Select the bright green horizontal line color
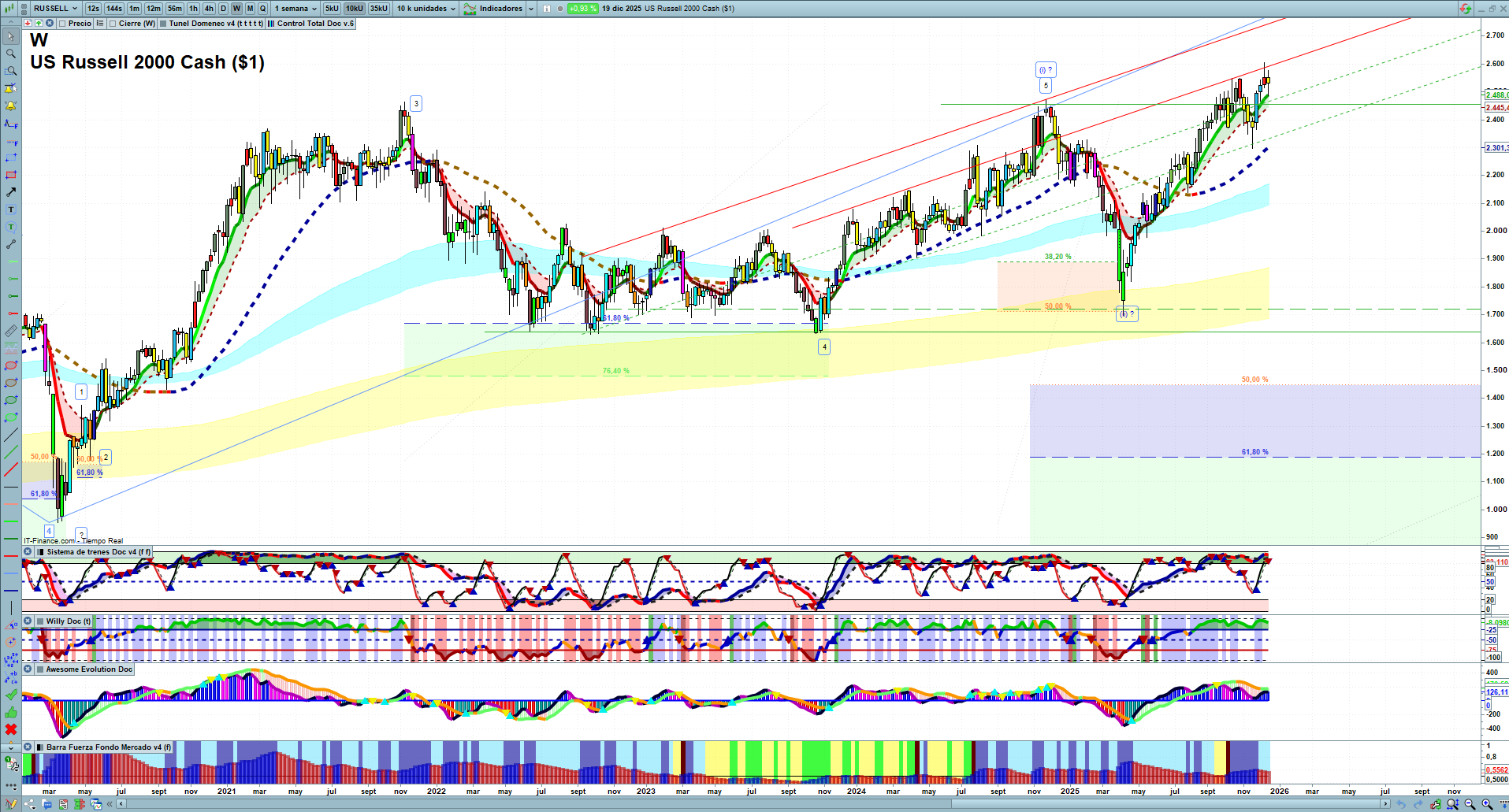 tap(11, 521)
